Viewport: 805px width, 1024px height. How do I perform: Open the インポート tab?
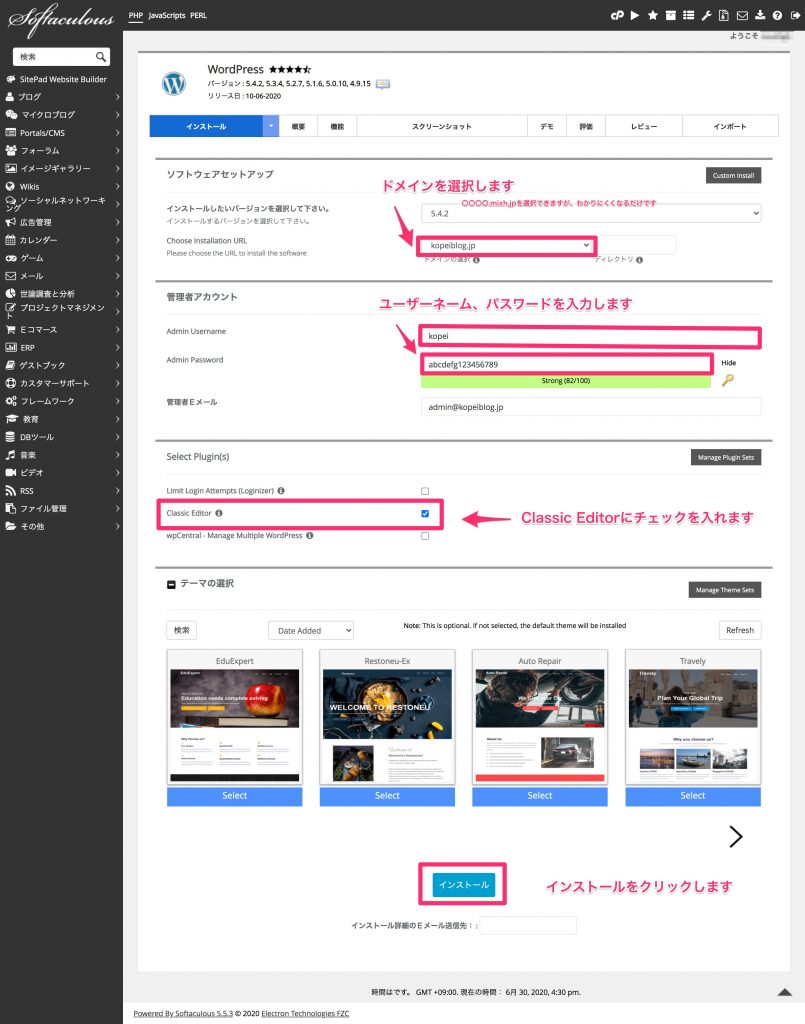[x=729, y=127]
